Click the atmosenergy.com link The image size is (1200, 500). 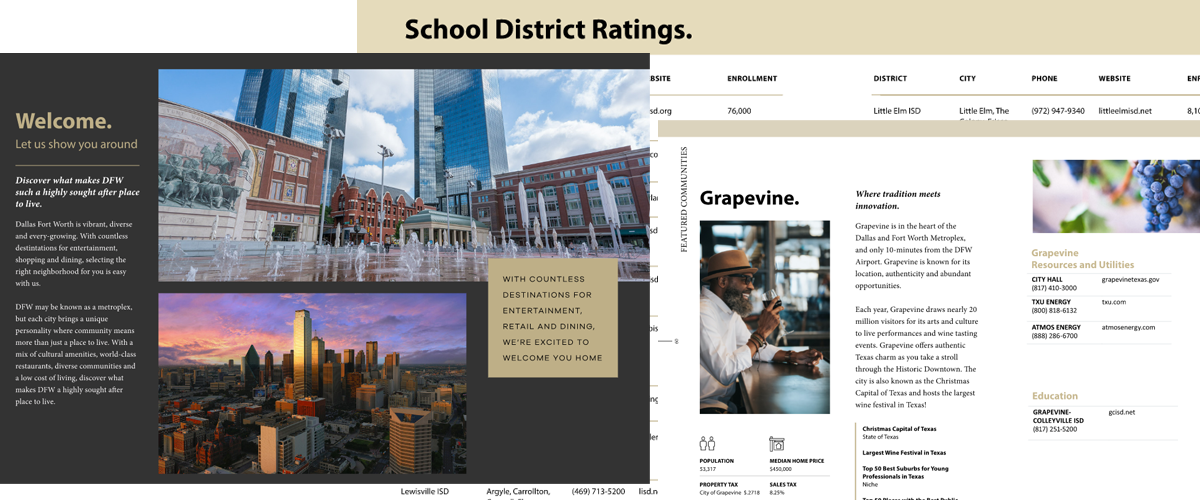[1128, 327]
